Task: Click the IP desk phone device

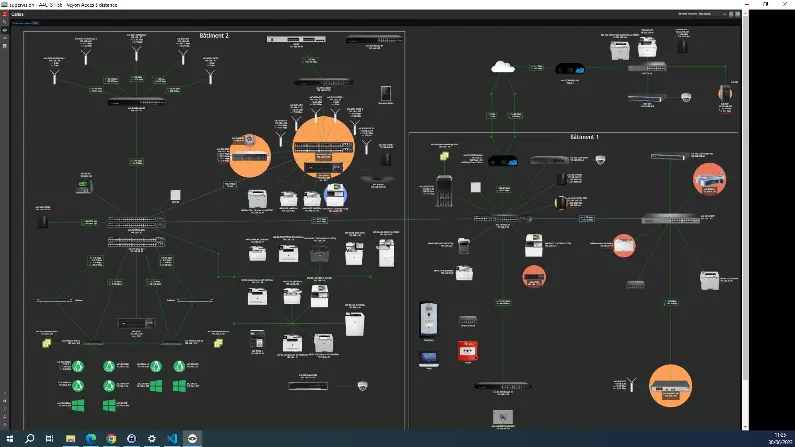Action: [x=84, y=186]
